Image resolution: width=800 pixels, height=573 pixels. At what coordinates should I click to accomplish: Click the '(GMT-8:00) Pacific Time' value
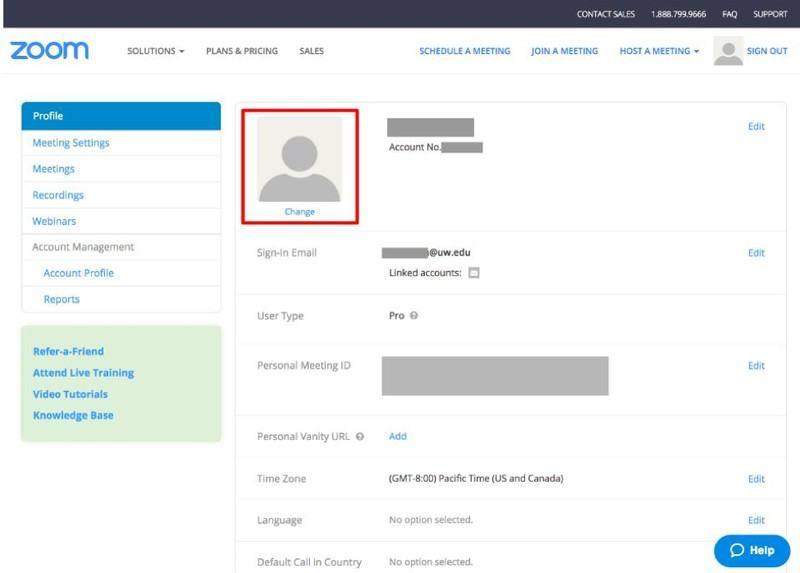(476, 479)
